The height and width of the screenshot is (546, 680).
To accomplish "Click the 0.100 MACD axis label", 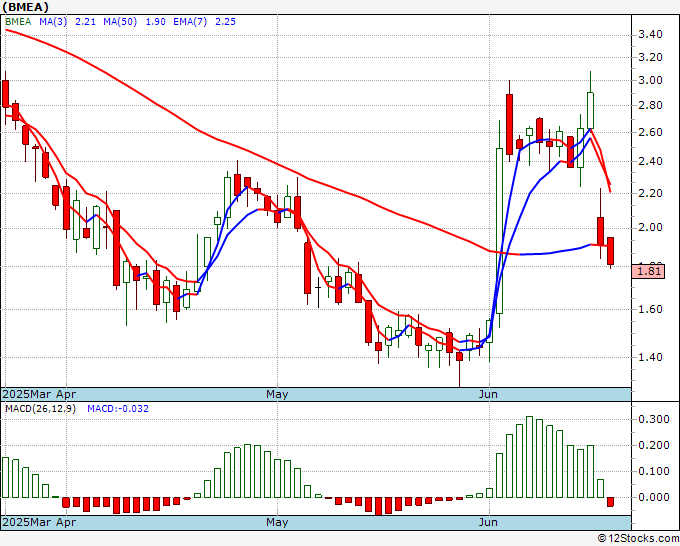I will click(654, 471).
